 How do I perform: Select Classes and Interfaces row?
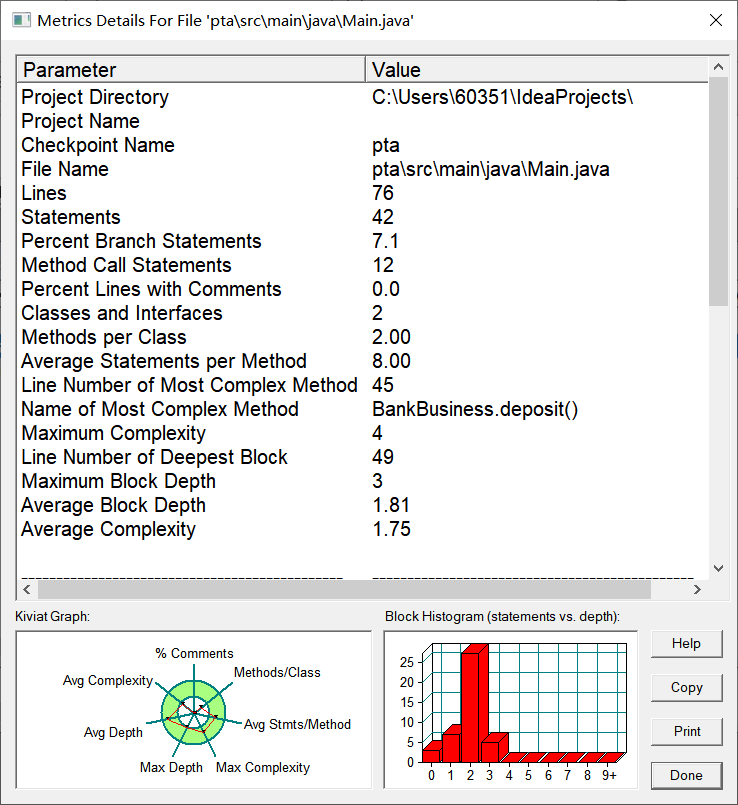click(363, 313)
